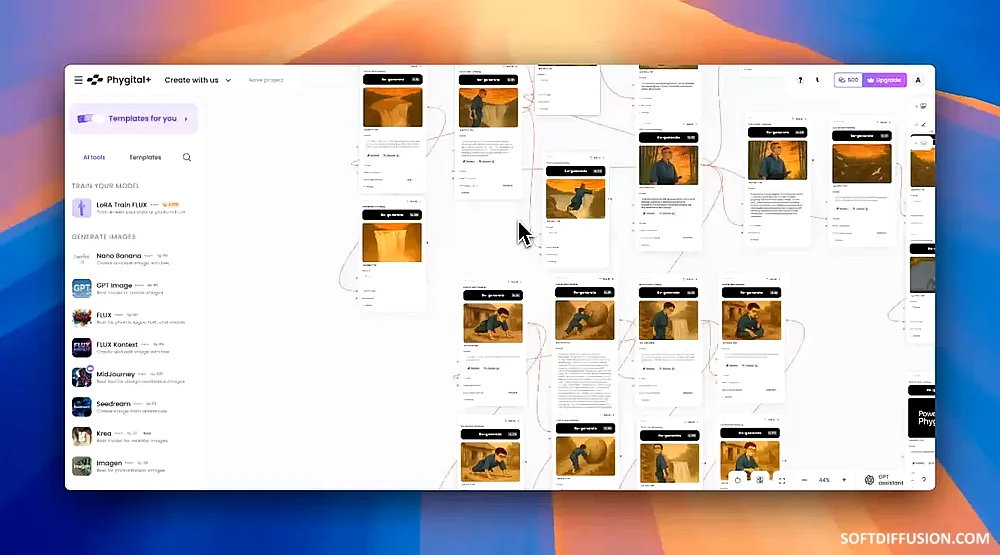The width and height of the screenshot is (1000, 555).
Task: Switch to the AI tools tab
Action: pos(95,157)
